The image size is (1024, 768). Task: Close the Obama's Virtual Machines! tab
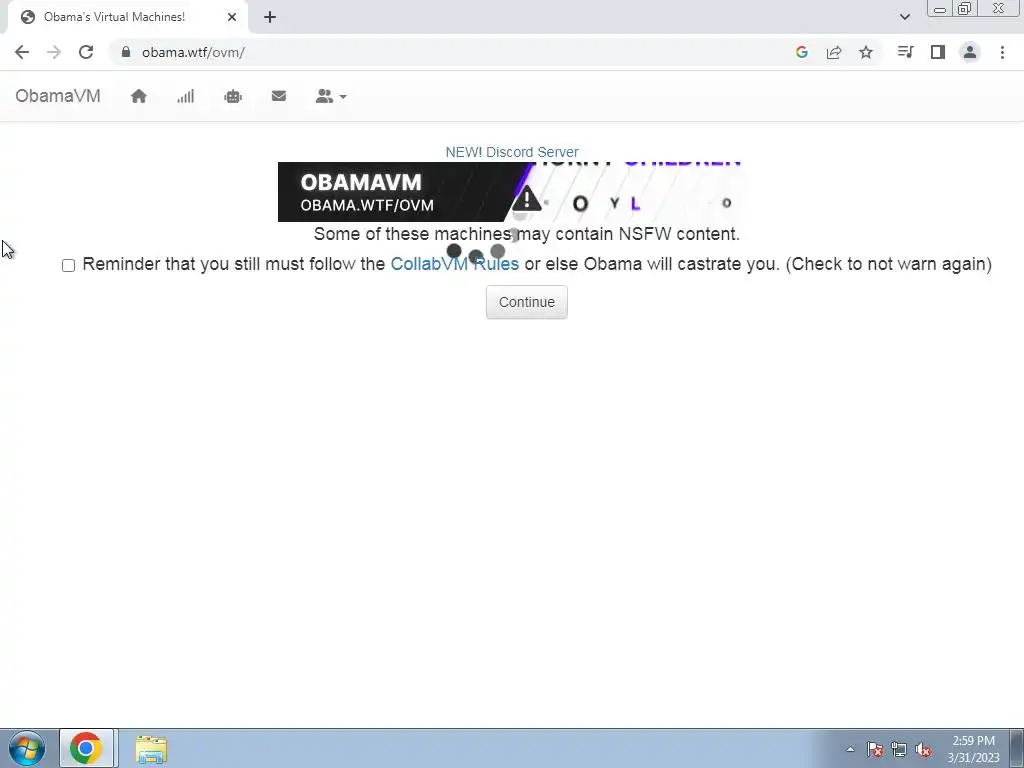tap(232, 17)
